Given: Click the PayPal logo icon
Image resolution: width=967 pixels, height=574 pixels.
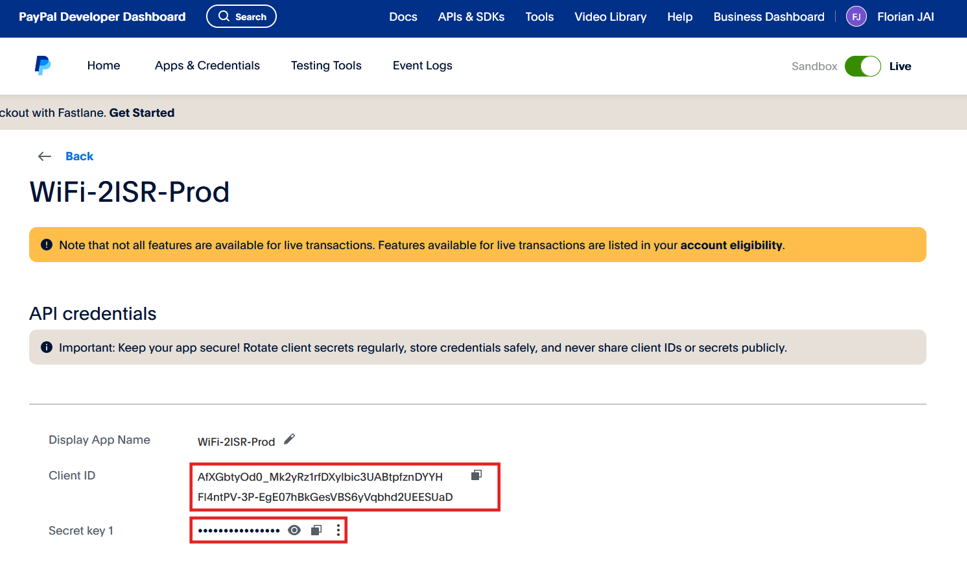Looking at the screenshot, I should coord(42,66).
